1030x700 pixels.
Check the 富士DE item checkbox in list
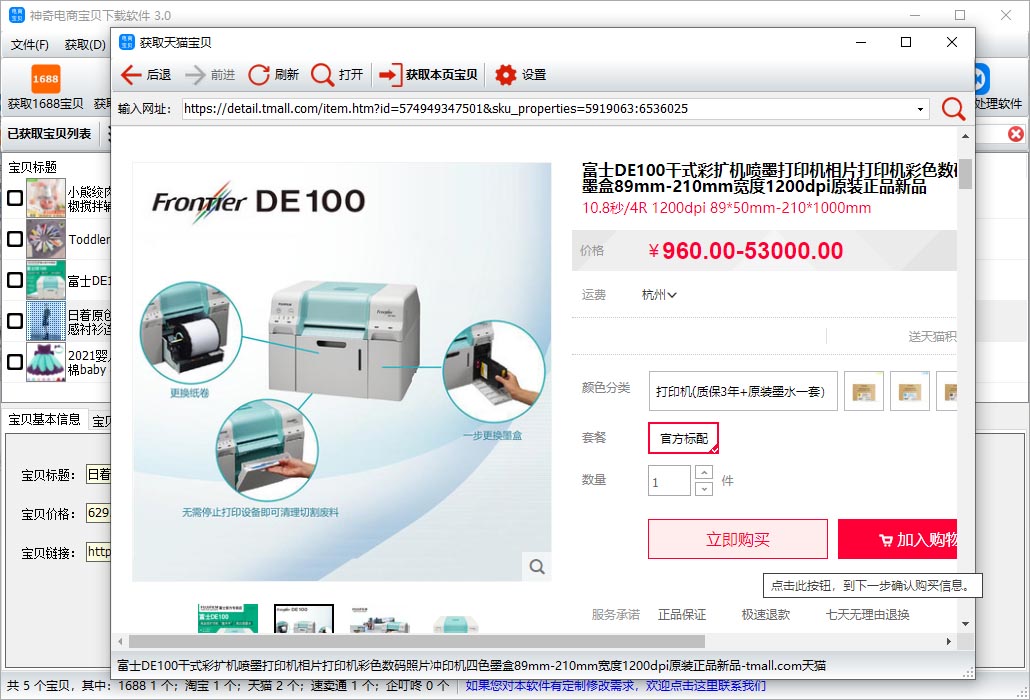point(15,280)
